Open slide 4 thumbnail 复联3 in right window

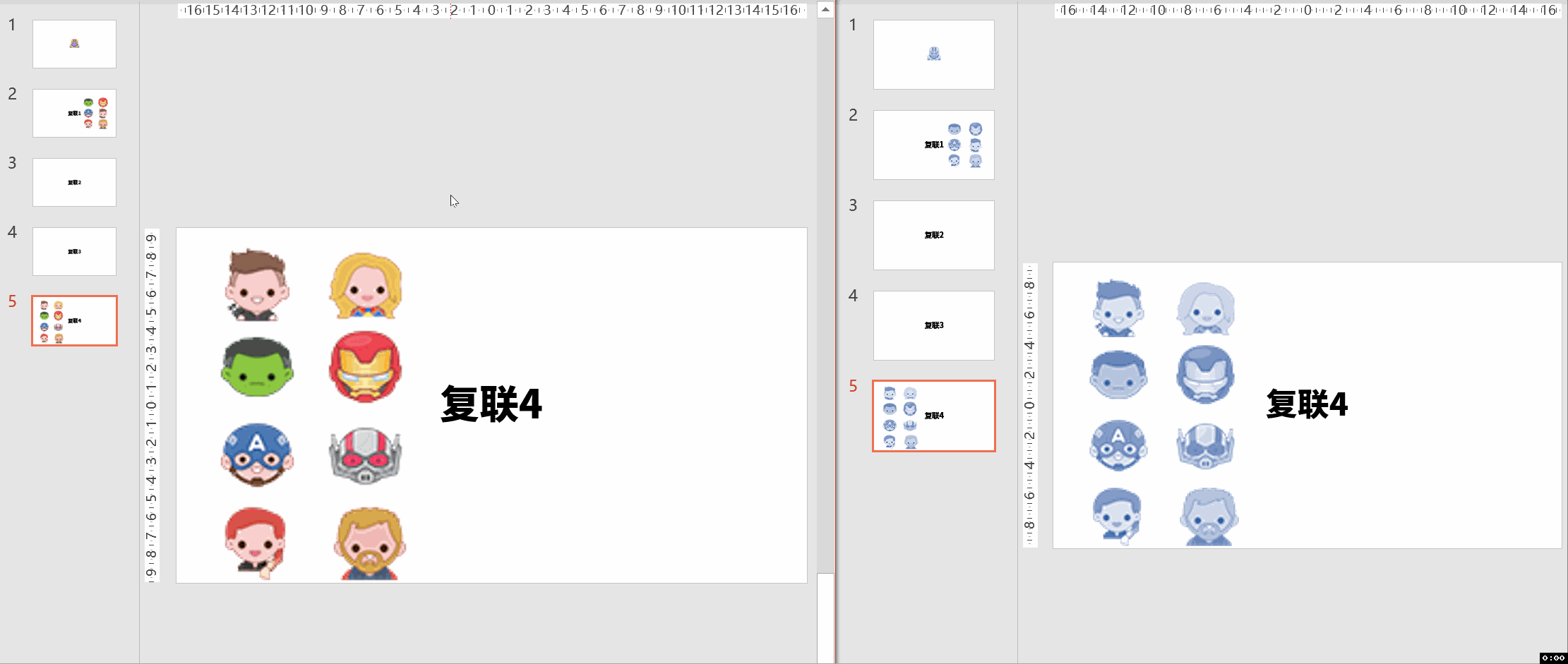[x=933, y=325]
